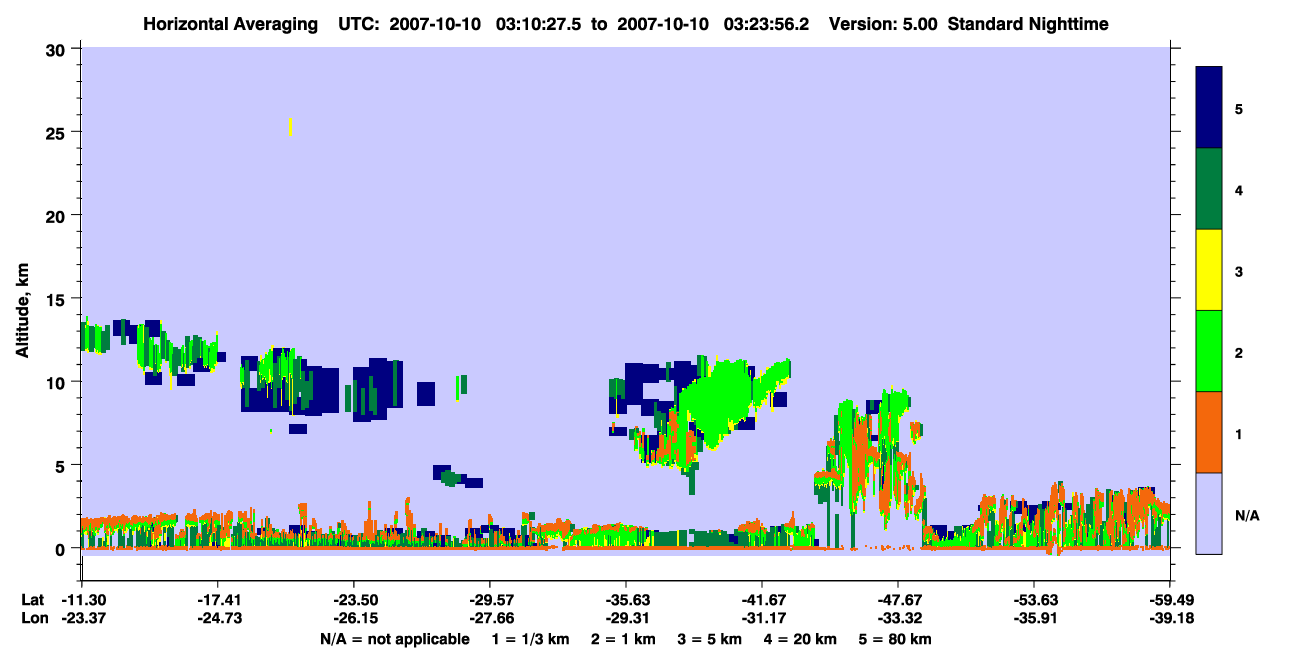The image size is (1300, 667).
Task: Click 'Version: 5.00' in the title
Action: point(883,24)
